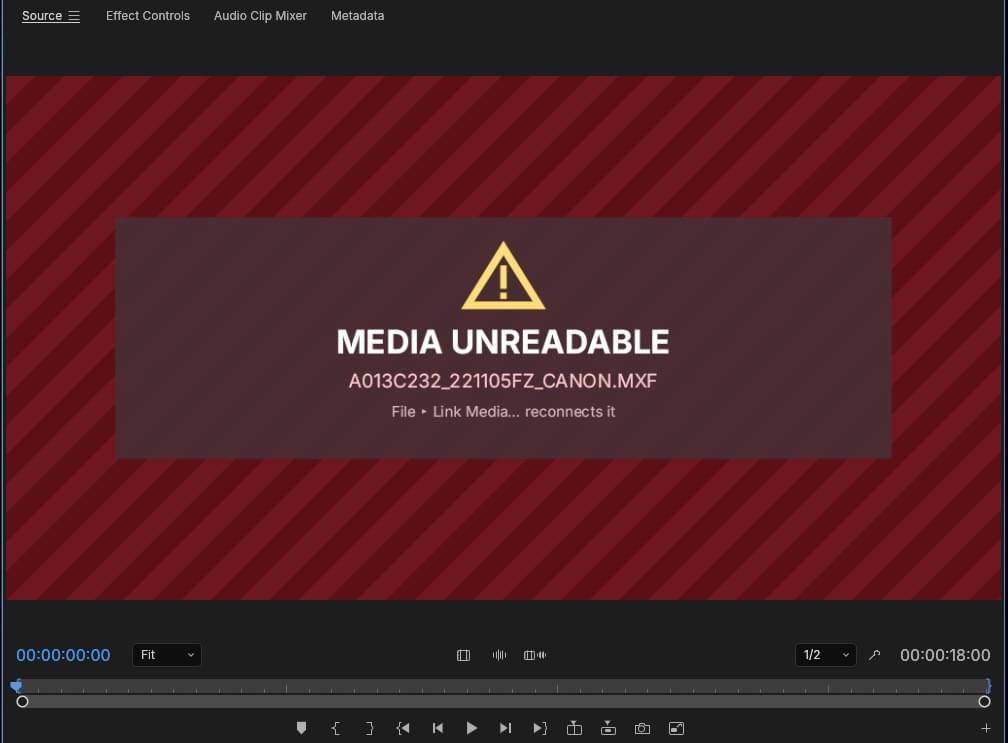Click the left zoom scroll bar handle

[22, 702]
